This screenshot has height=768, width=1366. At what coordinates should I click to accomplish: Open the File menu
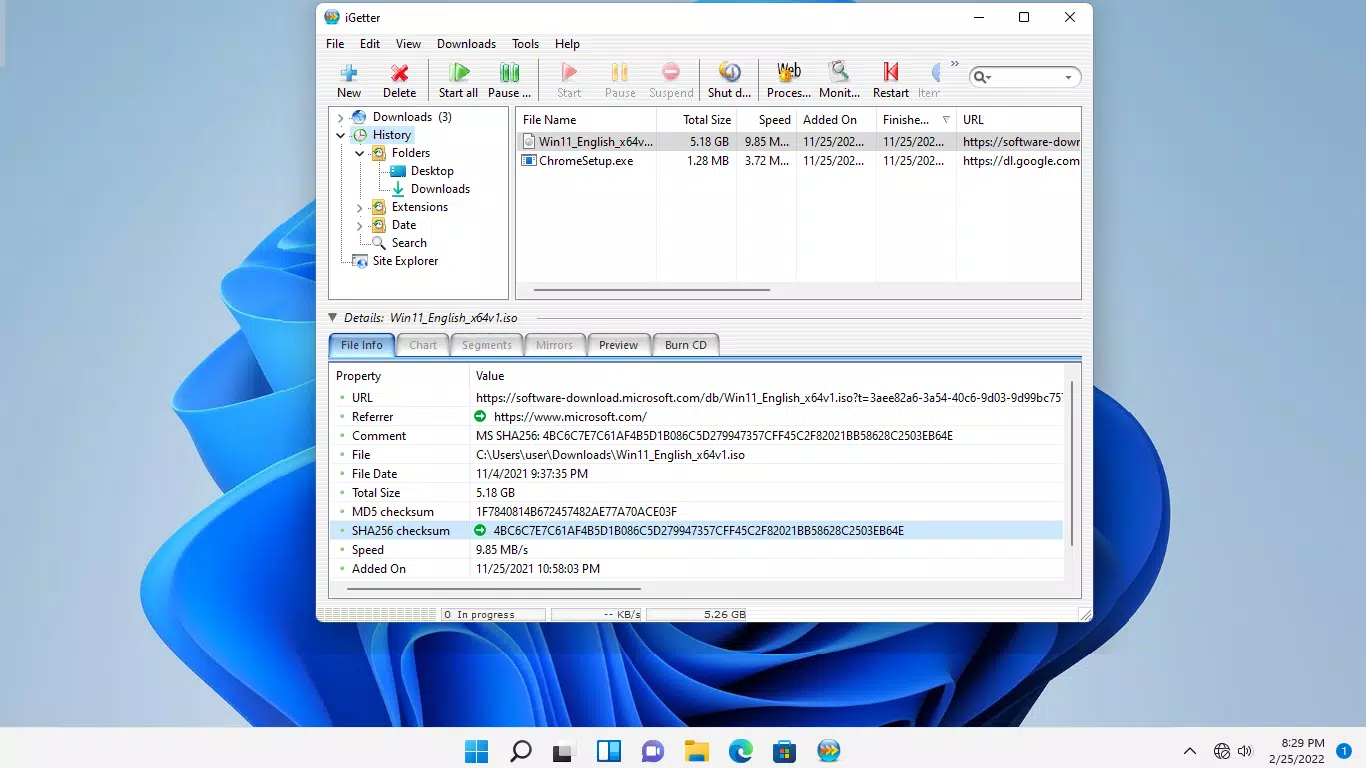click(335, 44)
